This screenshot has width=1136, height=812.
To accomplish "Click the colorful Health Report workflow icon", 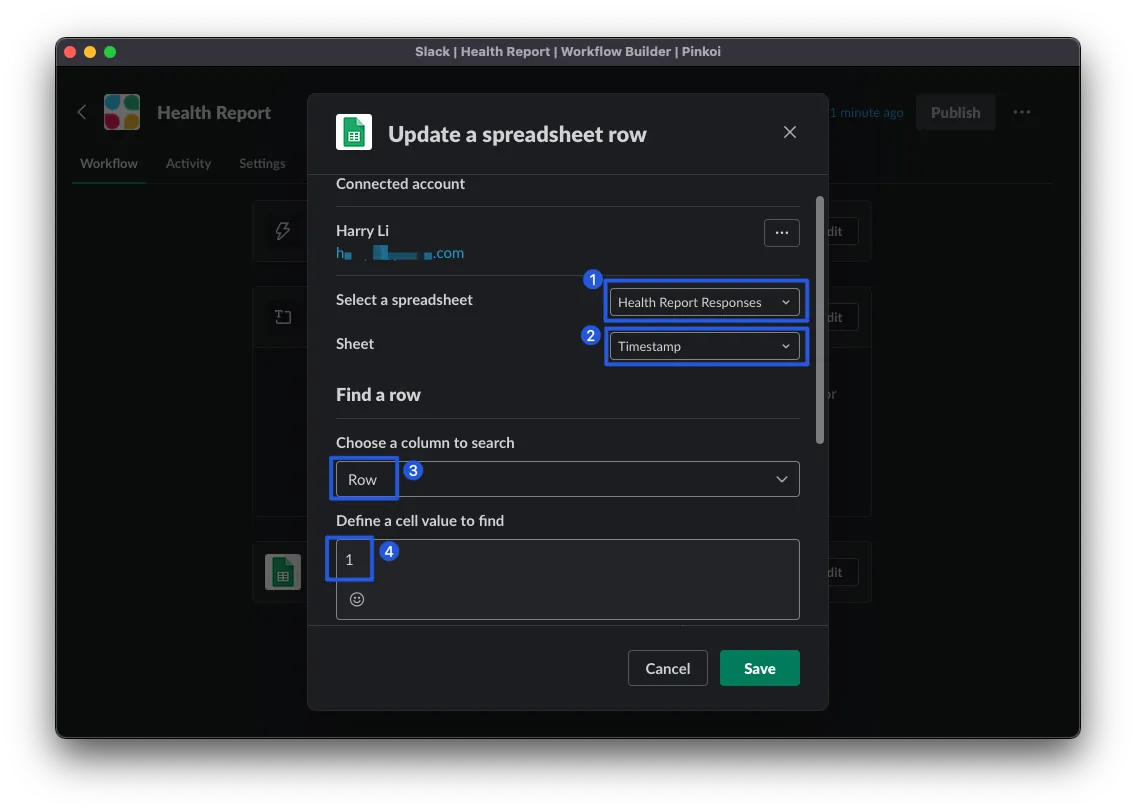I will (x=122, y=112).
